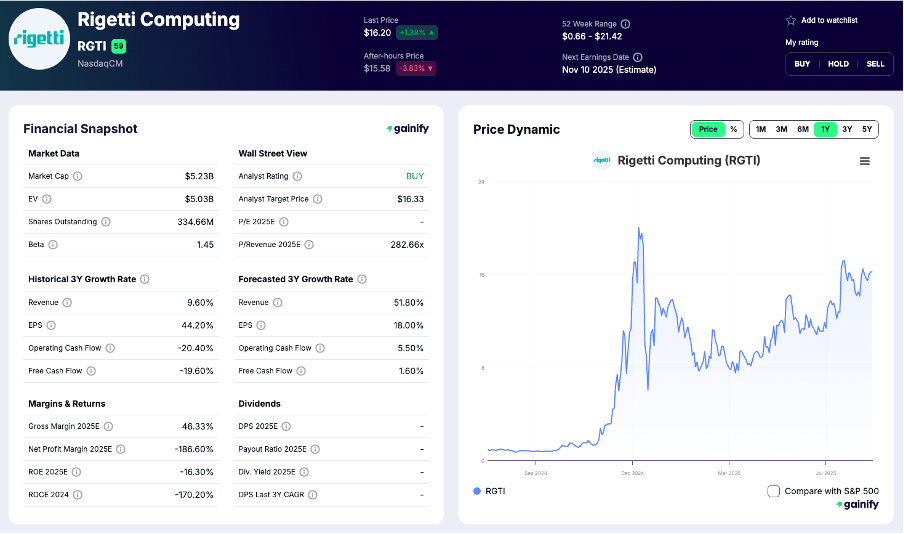The height and width of the screenshot is (534, 904).
Task: Open the P/Revenue 2025E info icon
Action: point(309,245)
